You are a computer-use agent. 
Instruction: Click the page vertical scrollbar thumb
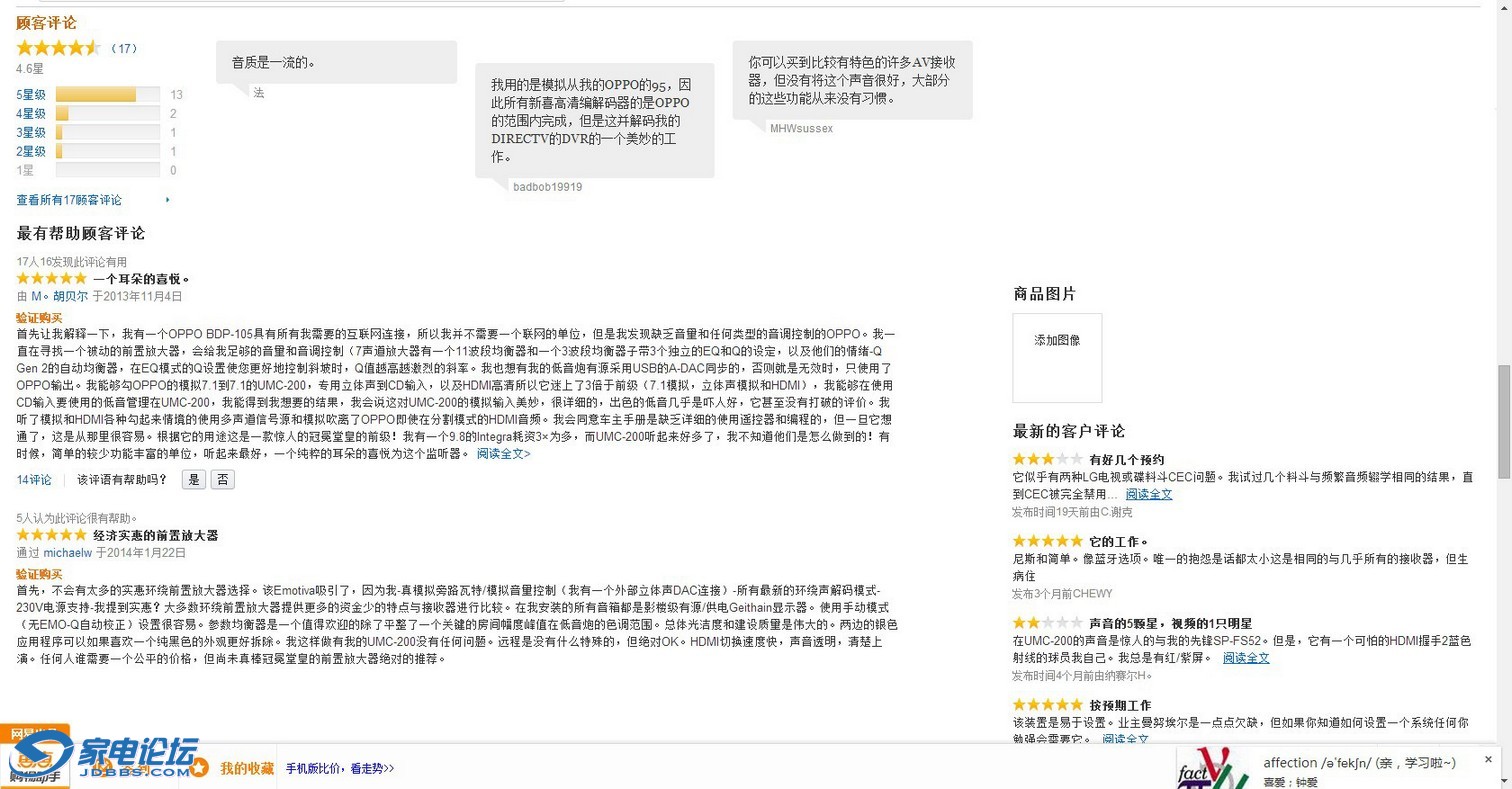[1503, 422]
